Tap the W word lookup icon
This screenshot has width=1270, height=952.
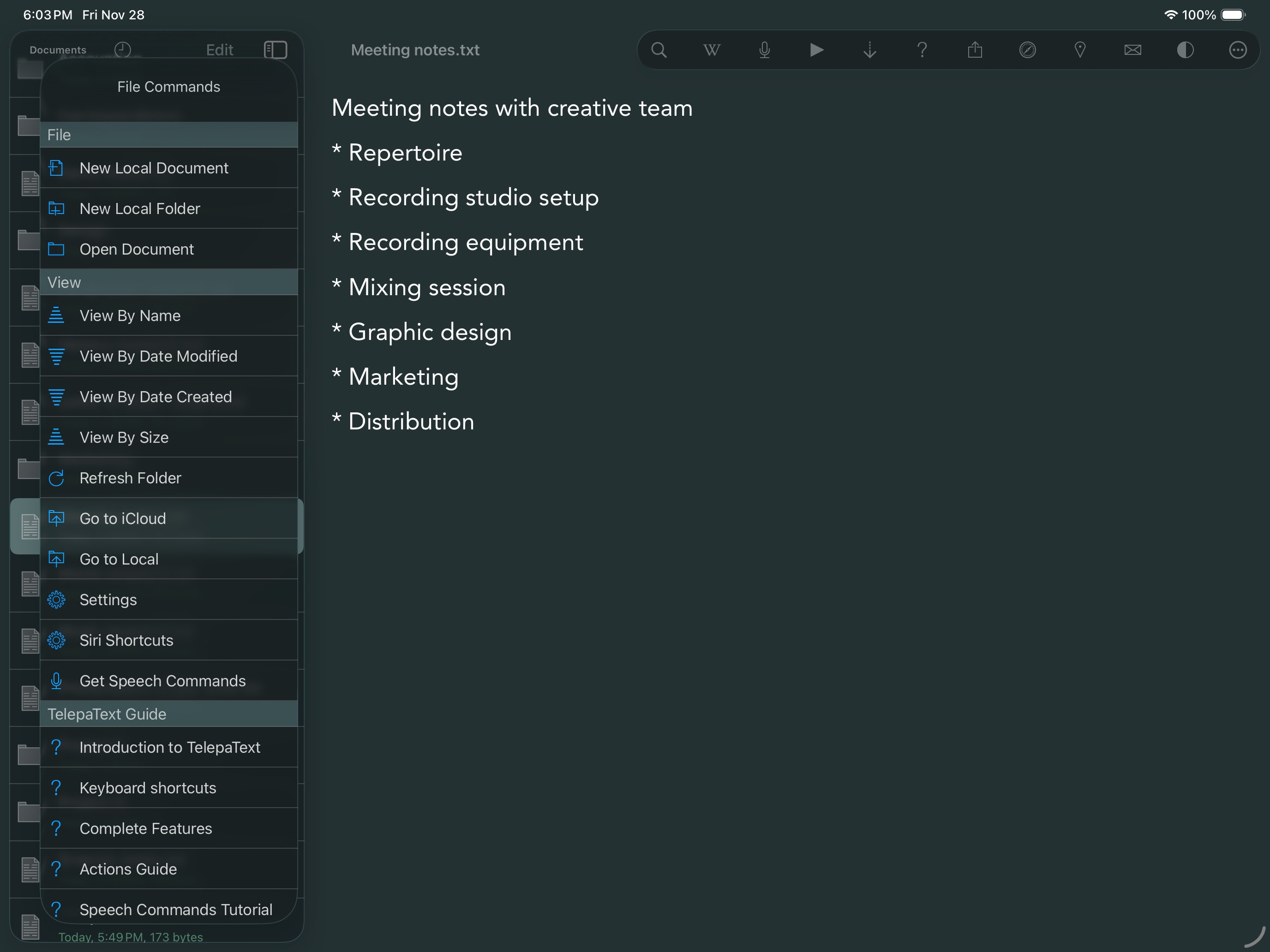click(711, 50)
